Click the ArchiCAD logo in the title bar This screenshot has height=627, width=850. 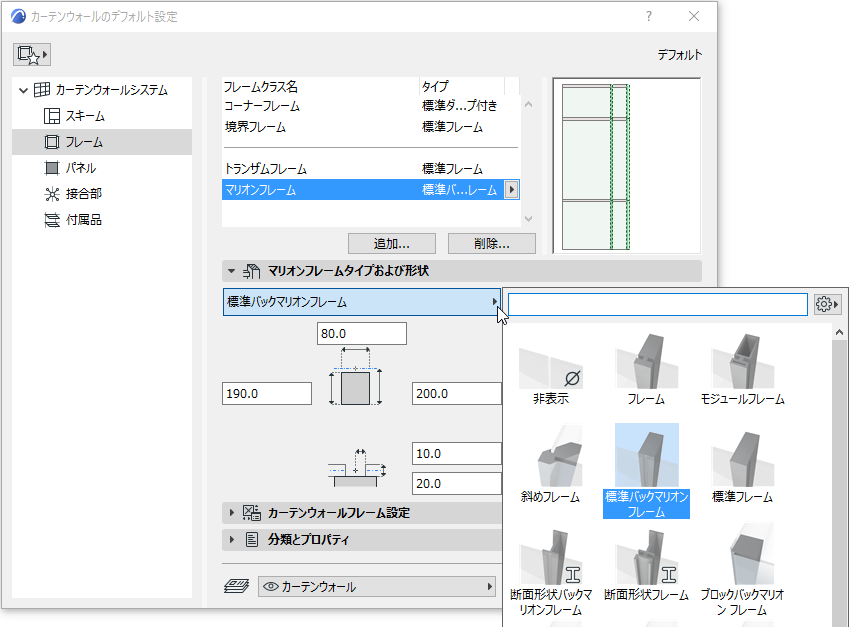point(18,16)
